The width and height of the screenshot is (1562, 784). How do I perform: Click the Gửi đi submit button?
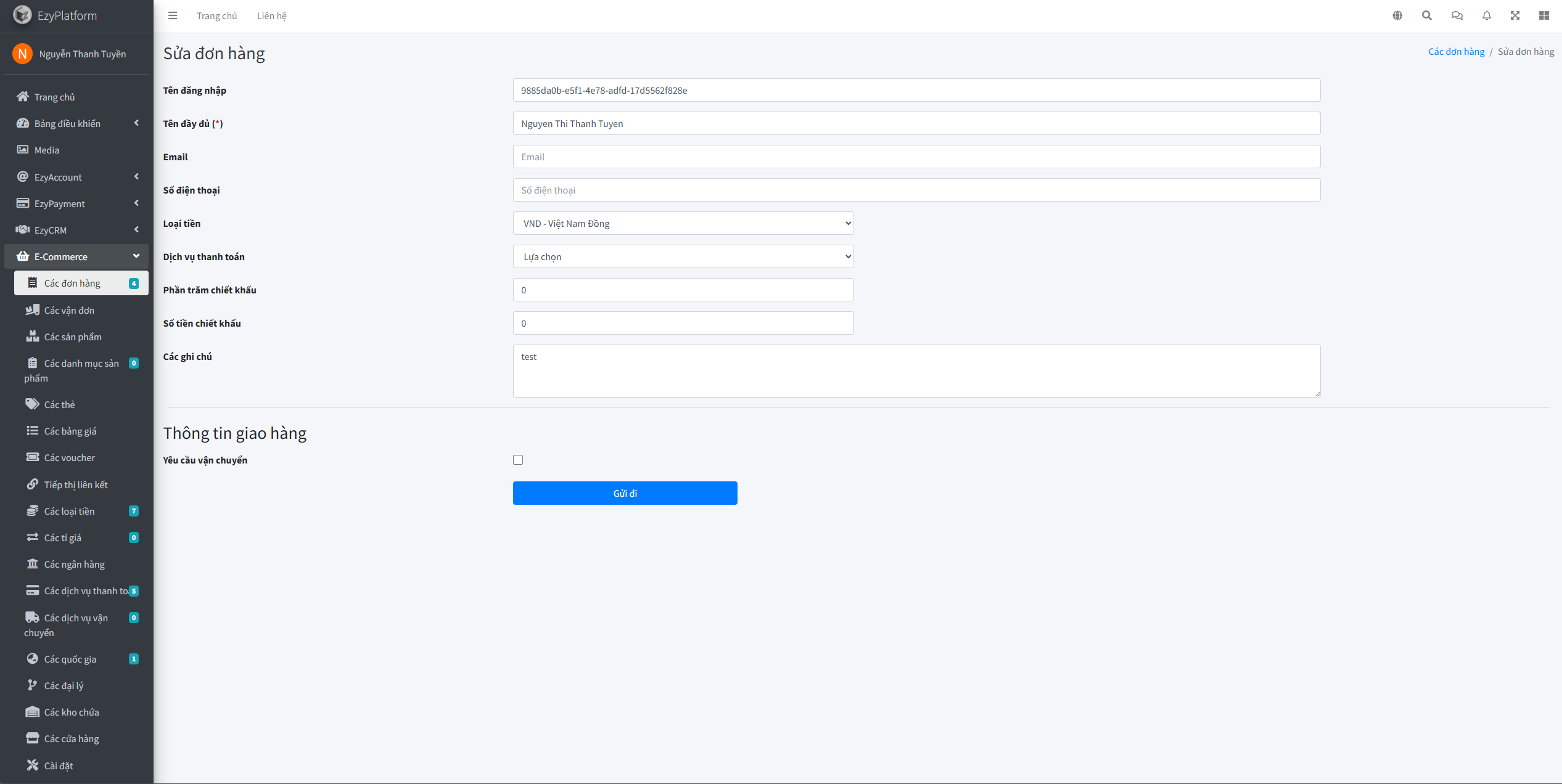coord(625,493)
